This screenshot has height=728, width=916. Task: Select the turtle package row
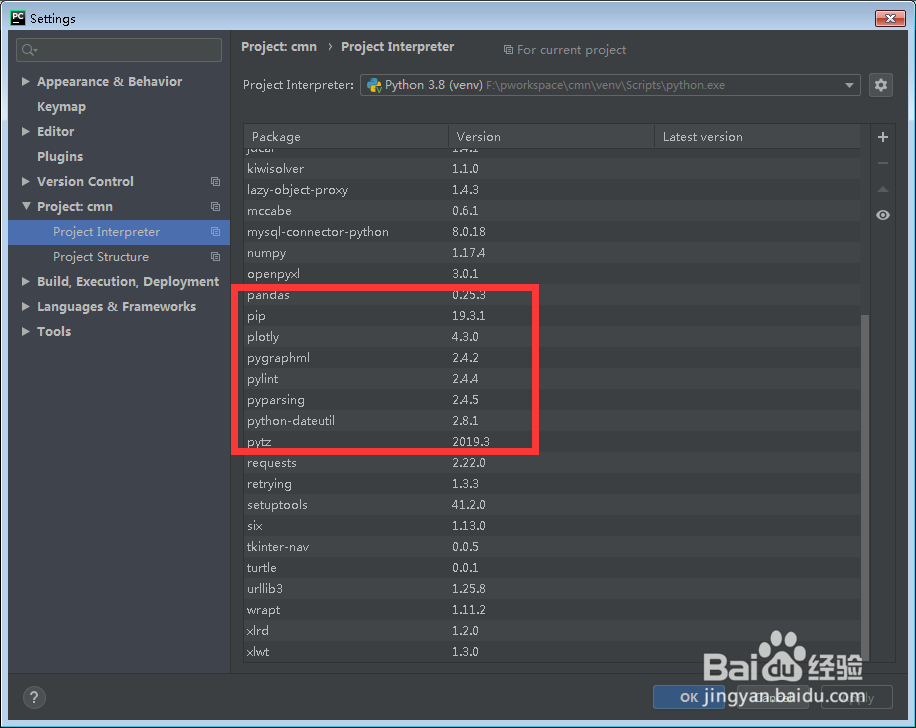point(551,568)
